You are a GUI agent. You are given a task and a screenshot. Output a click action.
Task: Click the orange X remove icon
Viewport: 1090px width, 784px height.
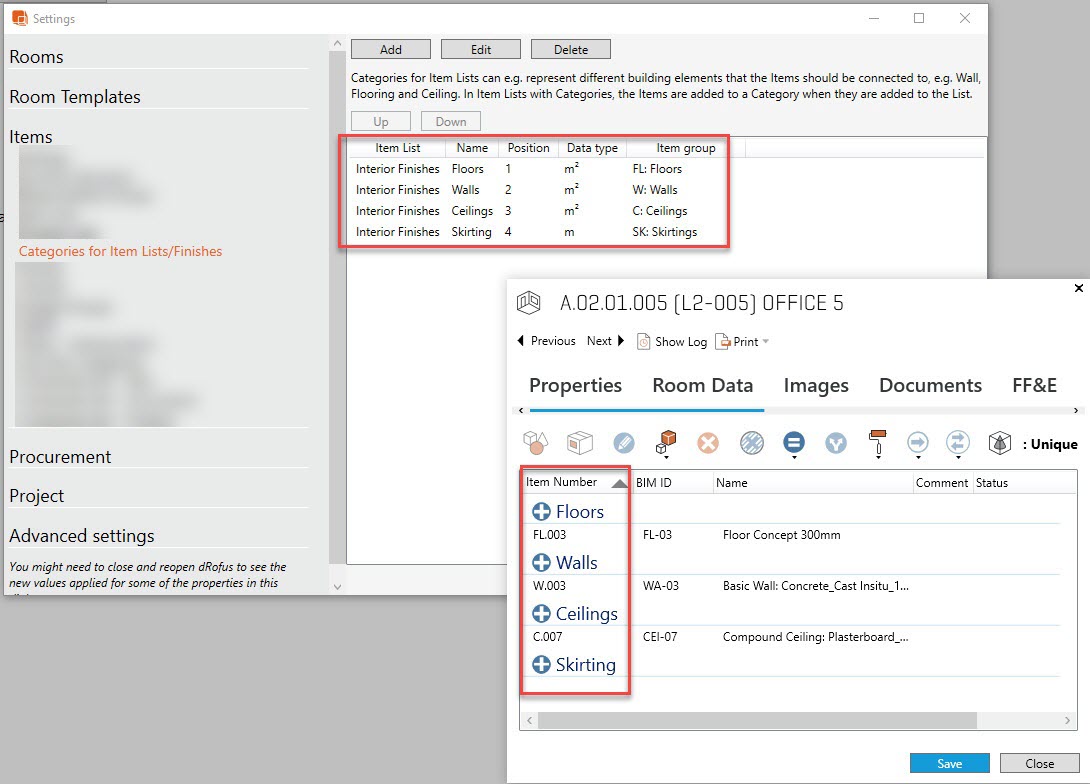pos(709,443)
